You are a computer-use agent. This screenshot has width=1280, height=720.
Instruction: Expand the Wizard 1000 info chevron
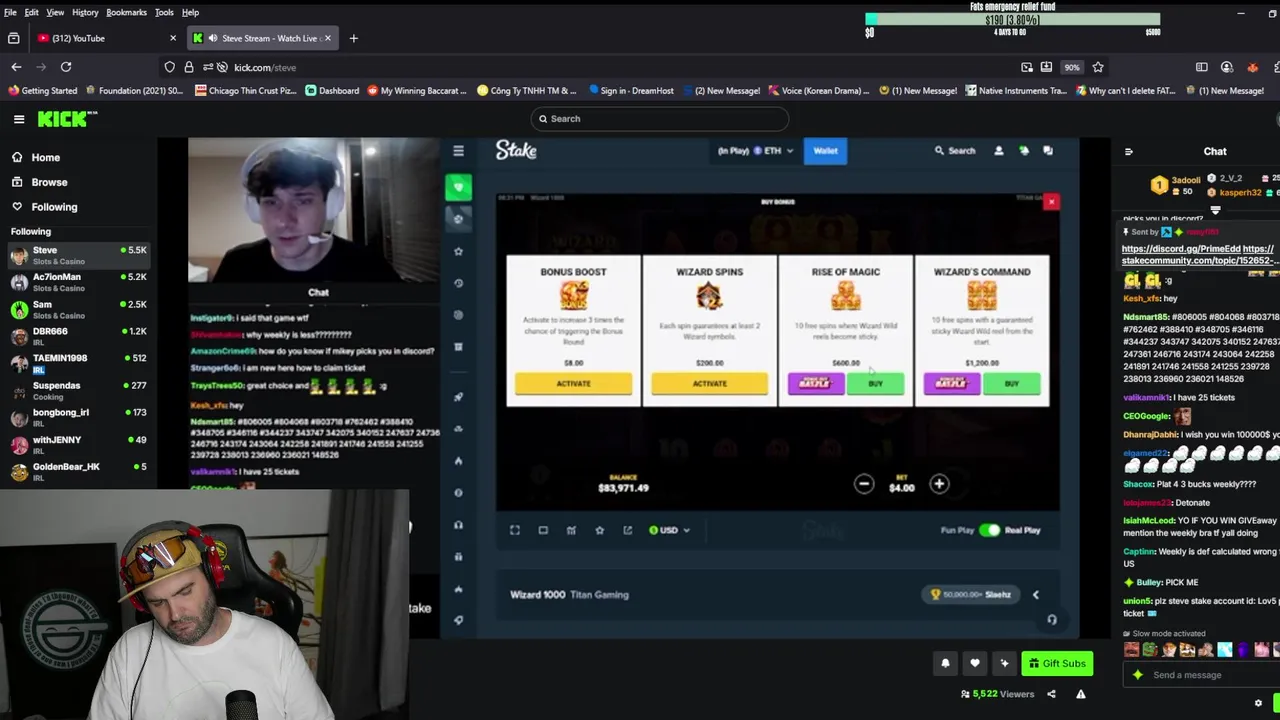[1036, 595]
